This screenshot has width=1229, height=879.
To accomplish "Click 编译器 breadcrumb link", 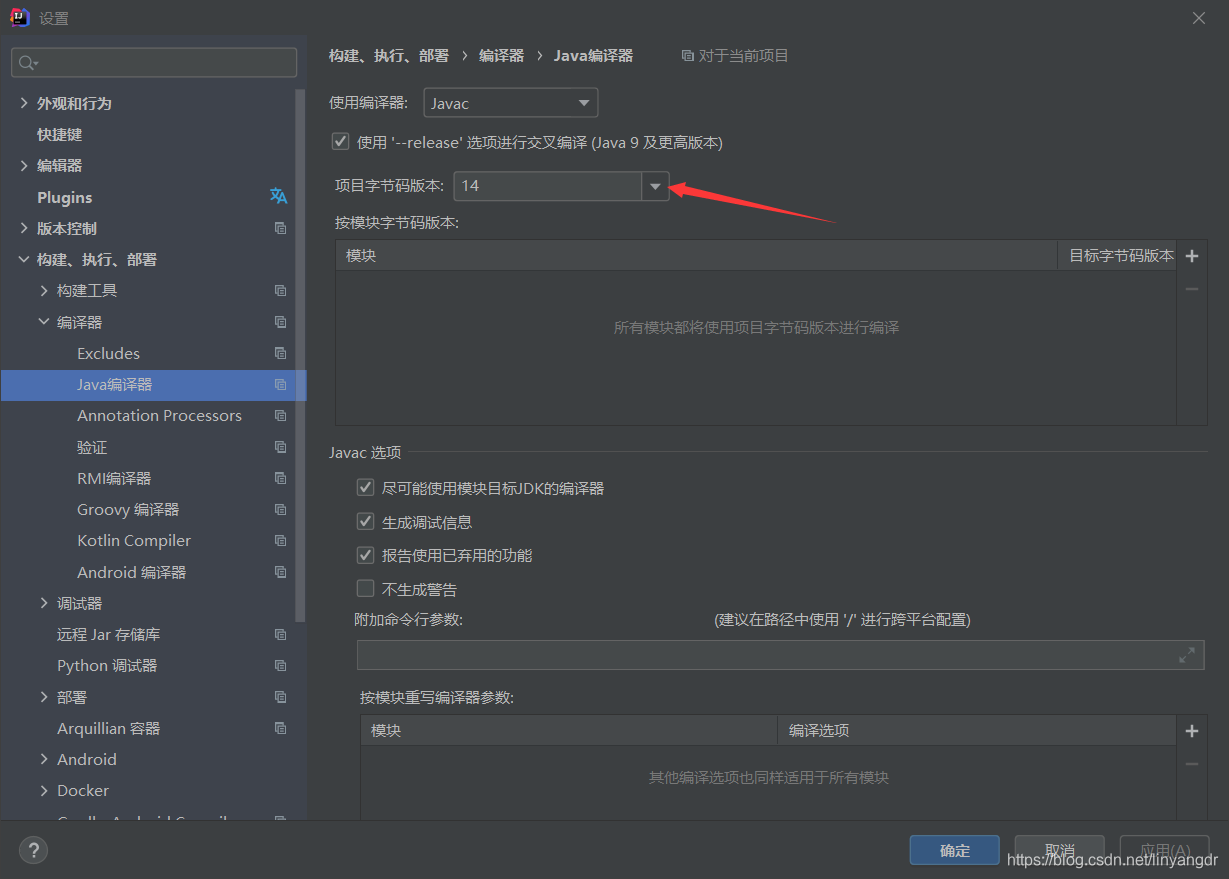I will 501,56.
